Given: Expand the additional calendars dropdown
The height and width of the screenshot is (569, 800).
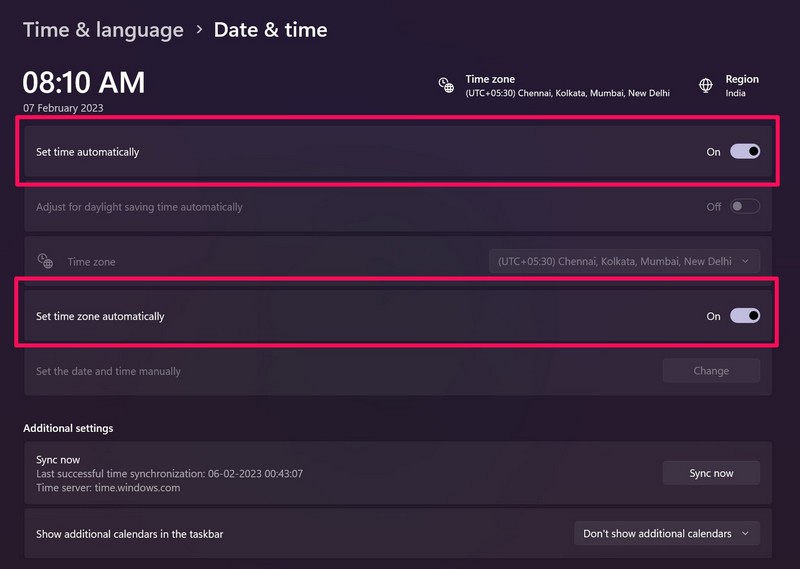Looking at the screenshot, I should point(667,534).
